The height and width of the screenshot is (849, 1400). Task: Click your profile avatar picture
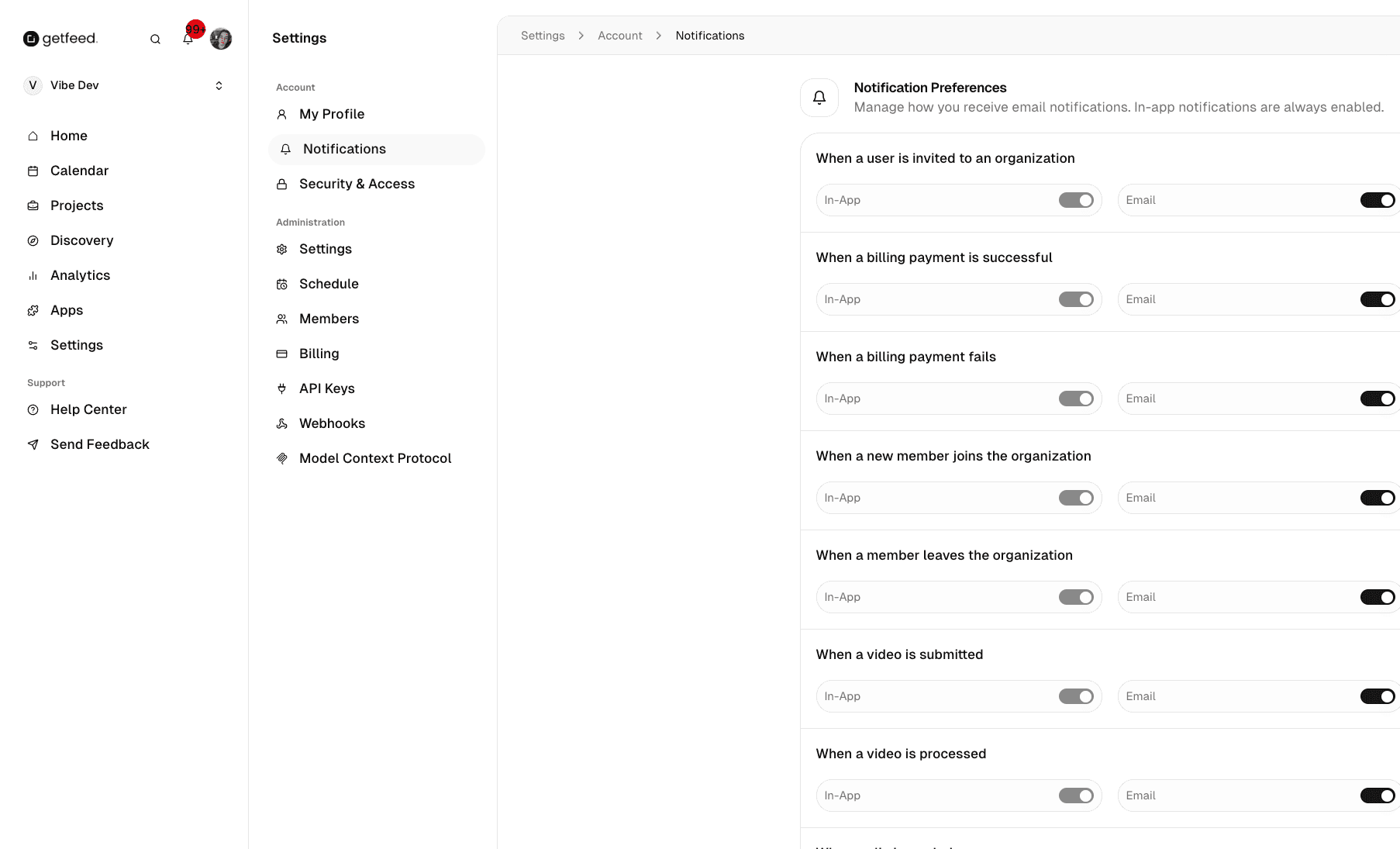(x=221, y=38)
